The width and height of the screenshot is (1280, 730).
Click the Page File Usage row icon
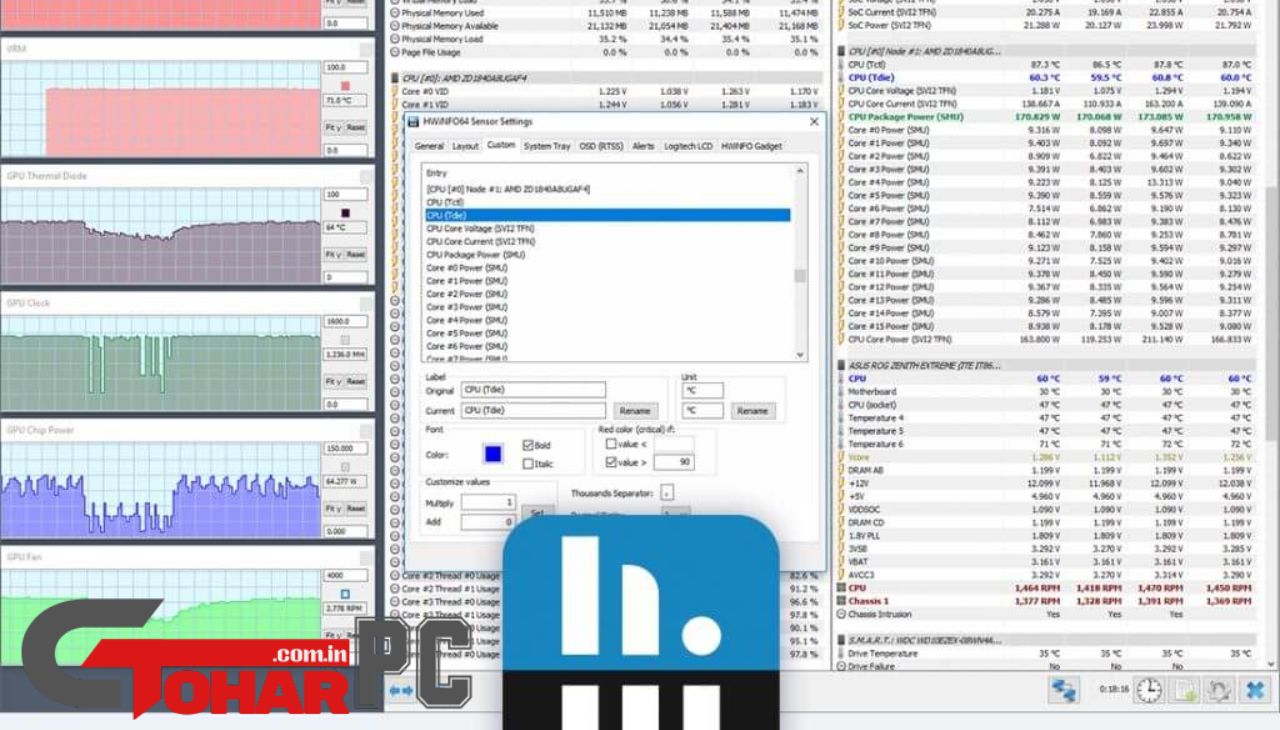[394, 52]
